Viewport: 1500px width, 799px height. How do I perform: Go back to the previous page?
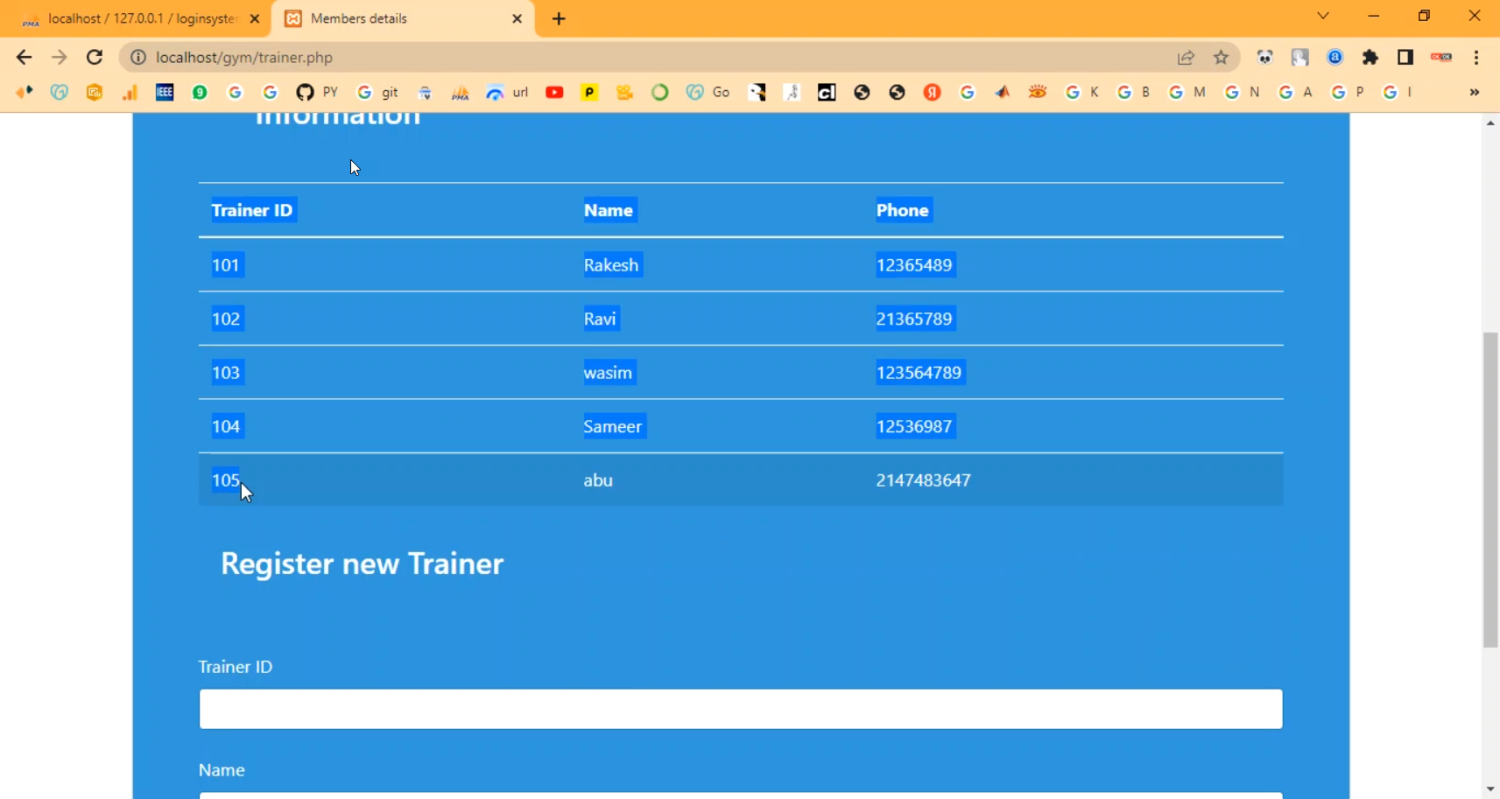(x=24, y=57)
